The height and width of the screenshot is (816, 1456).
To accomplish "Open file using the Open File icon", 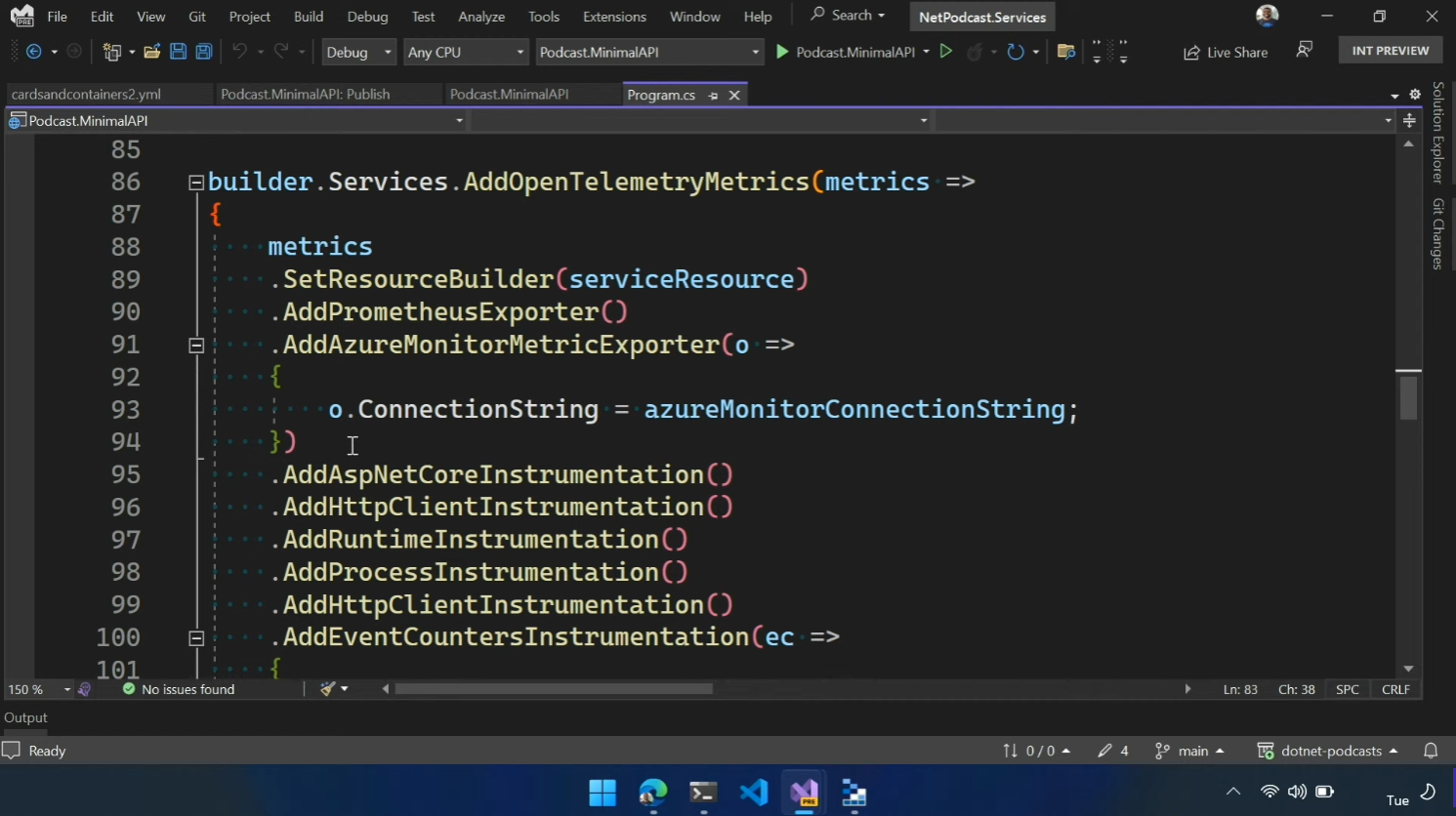I will click(151, 52).
